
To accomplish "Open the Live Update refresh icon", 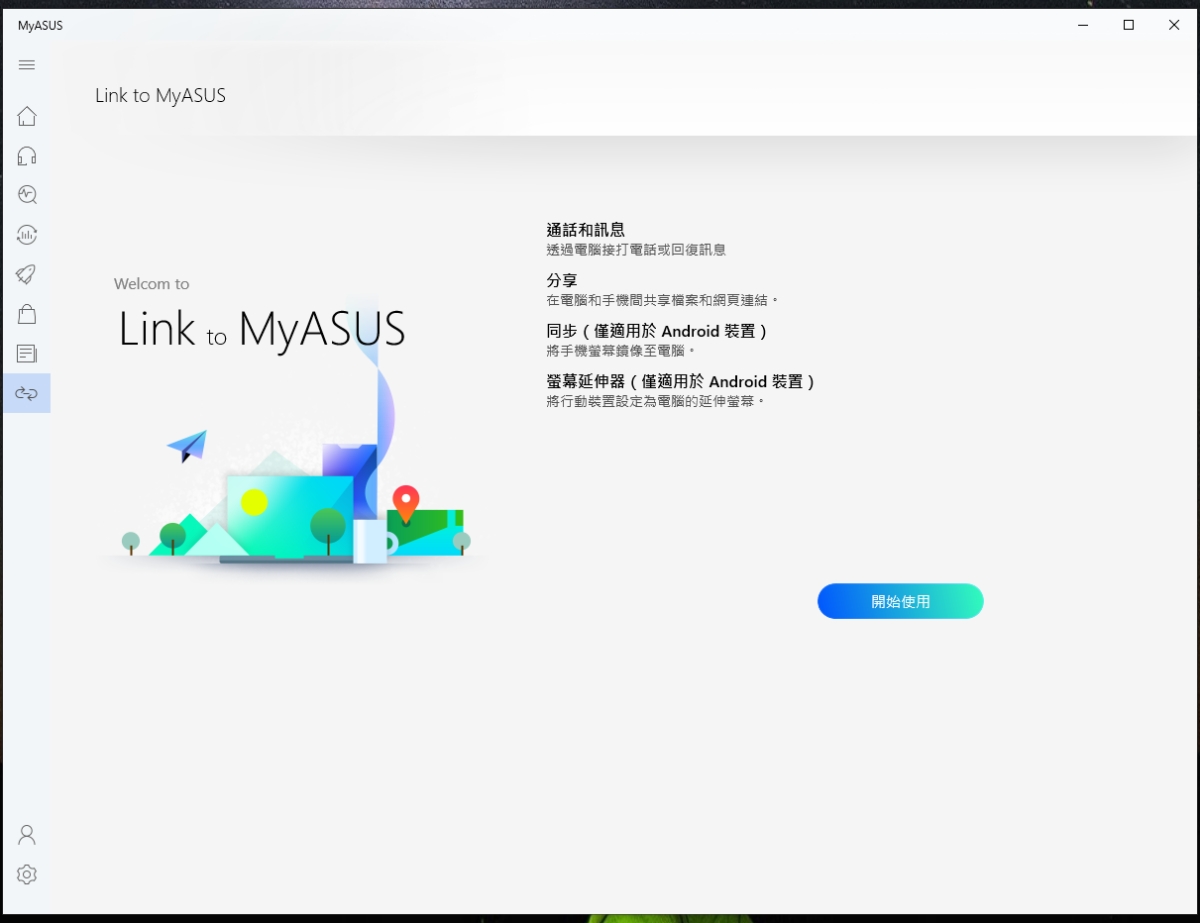I will 27,235.
